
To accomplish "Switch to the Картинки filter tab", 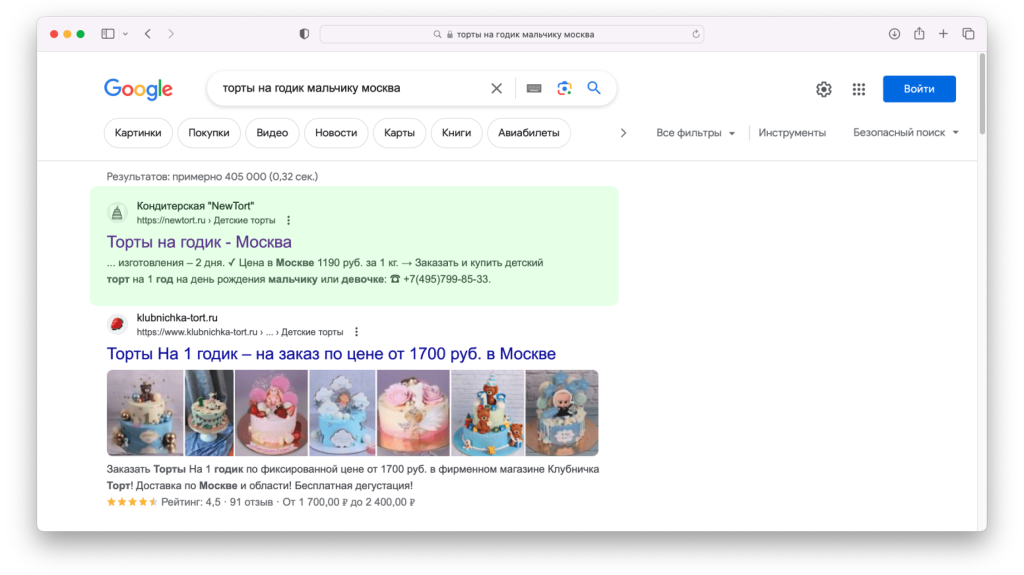I will (x=138, y=133).
